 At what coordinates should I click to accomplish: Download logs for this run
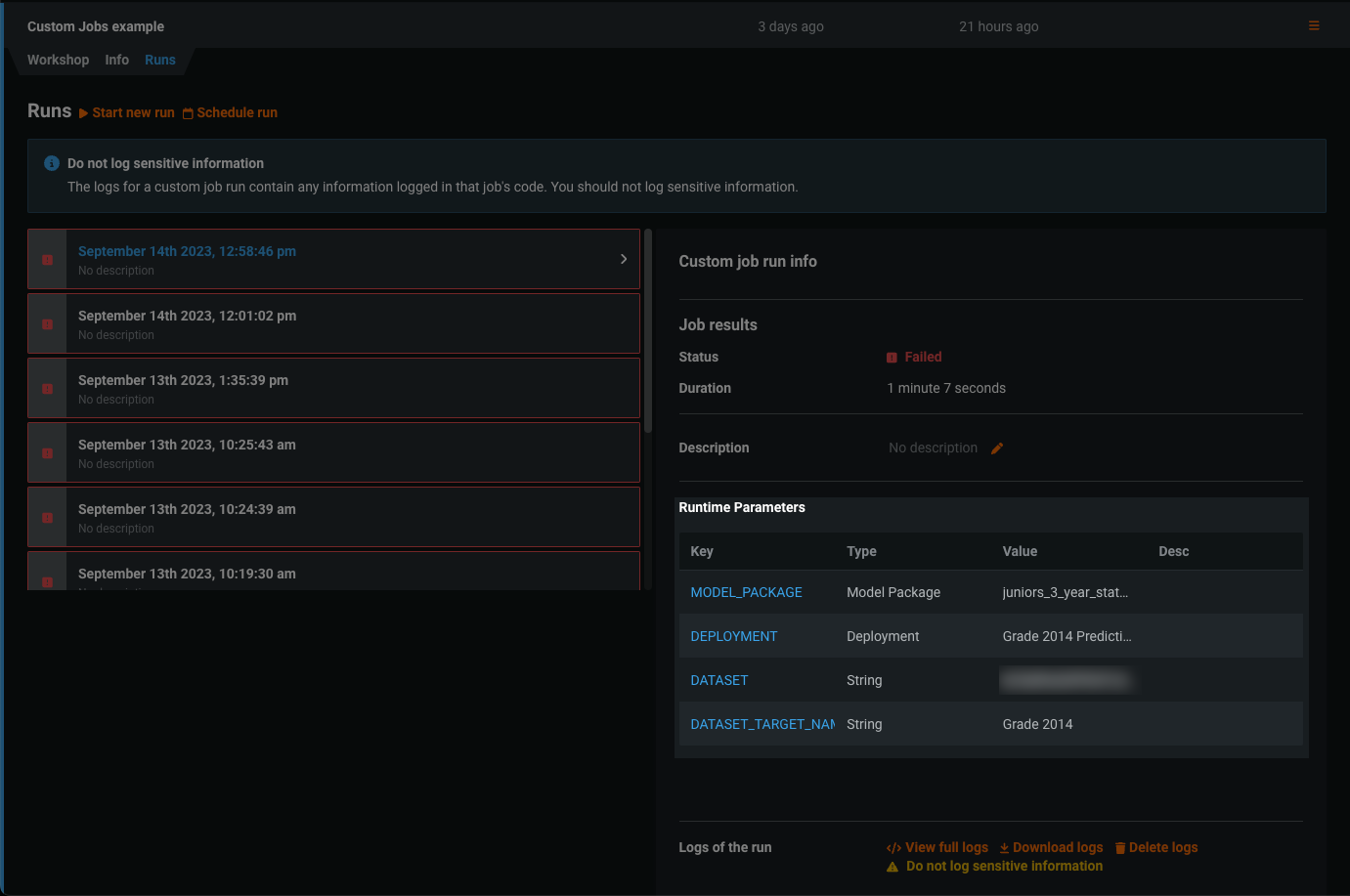coord(1051,847)
